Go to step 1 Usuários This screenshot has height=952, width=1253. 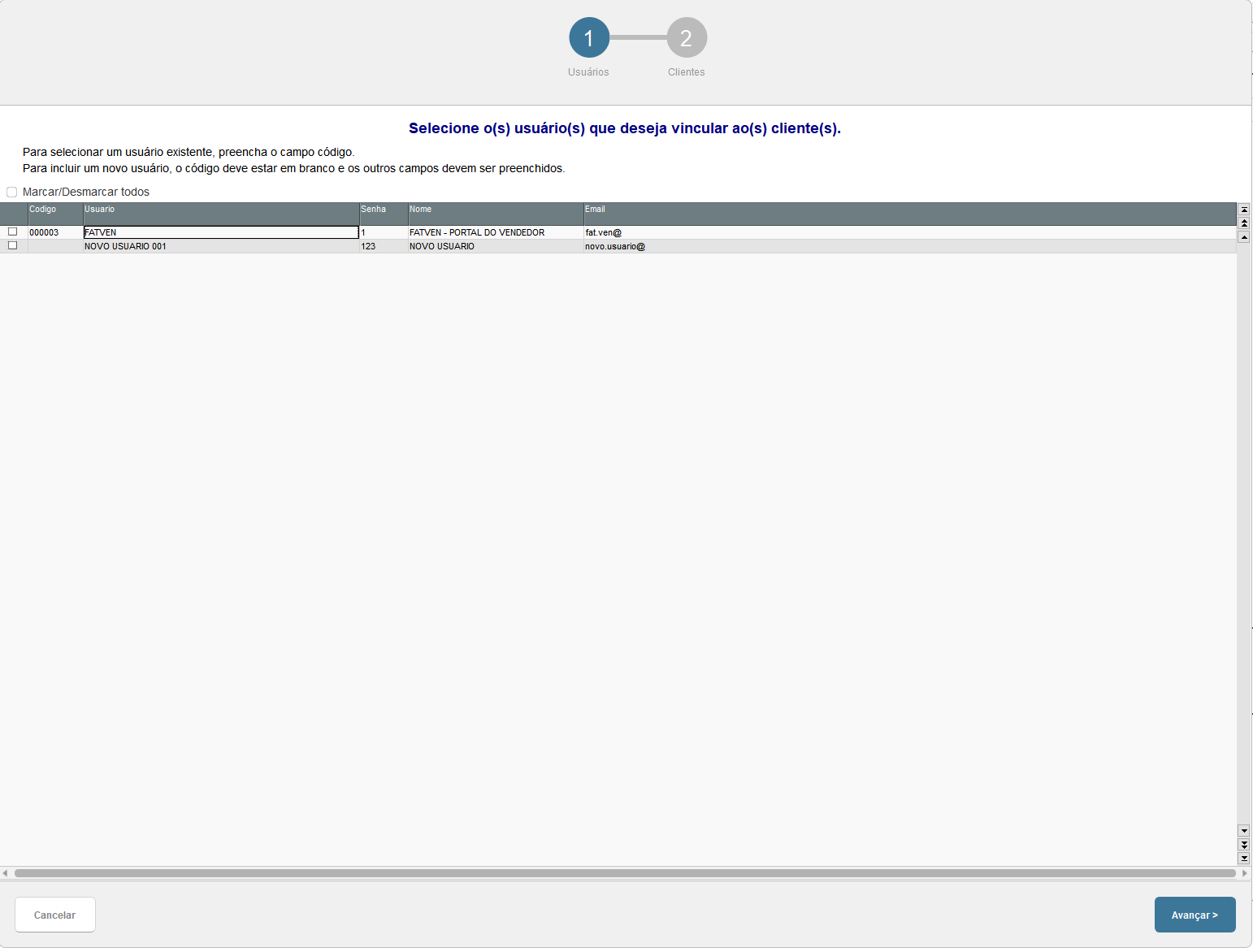589,37
